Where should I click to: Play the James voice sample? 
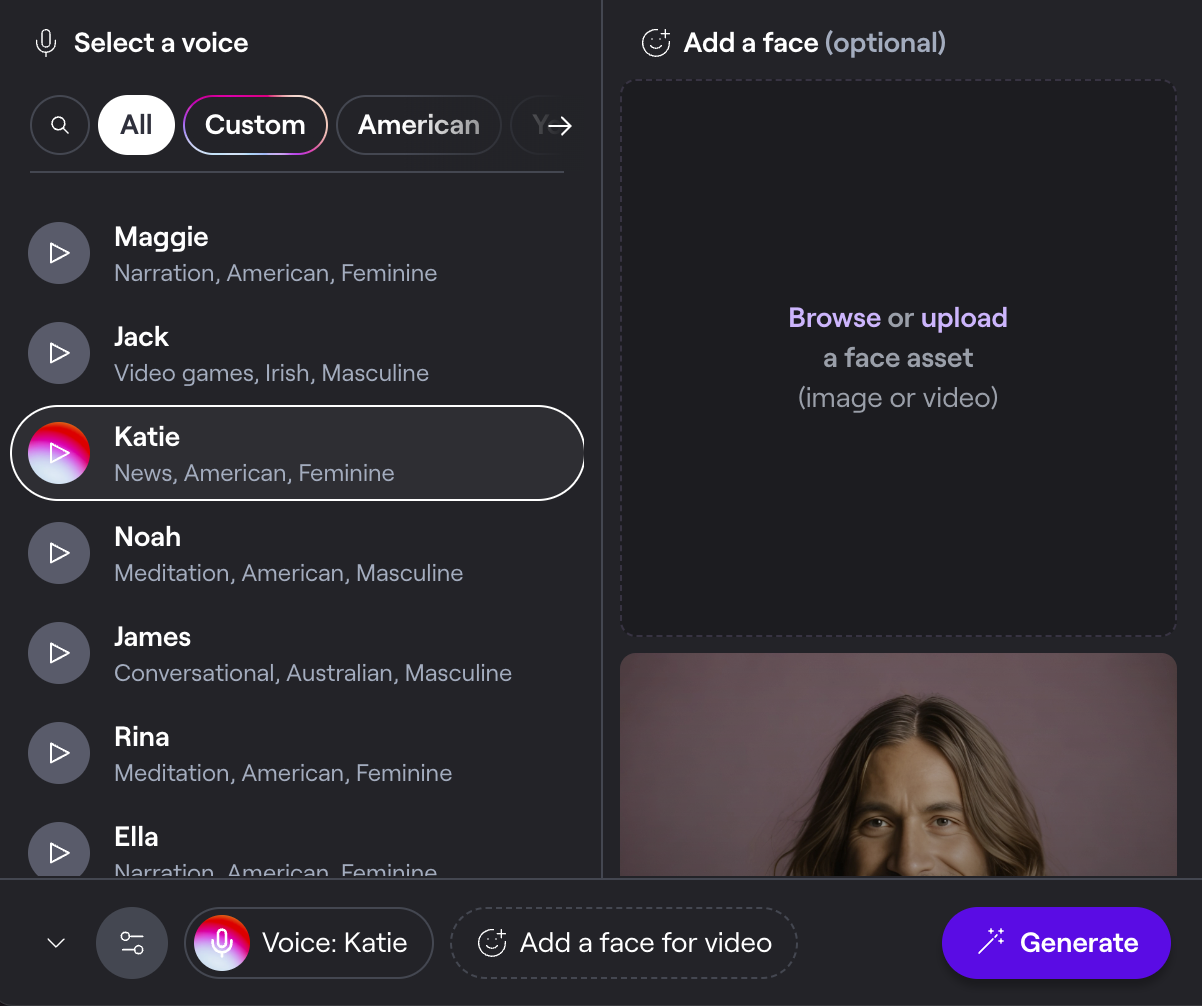coord(59,653)
